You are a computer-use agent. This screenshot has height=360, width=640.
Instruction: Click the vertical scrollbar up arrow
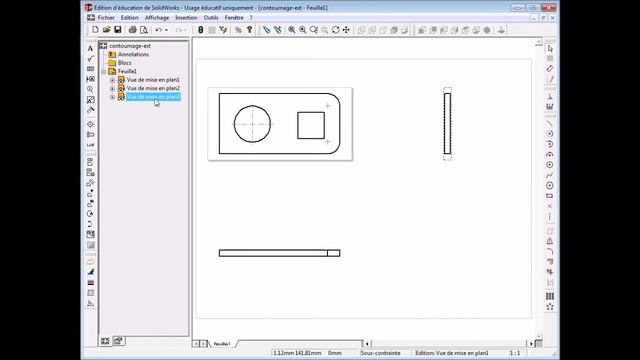coord(538,42)
